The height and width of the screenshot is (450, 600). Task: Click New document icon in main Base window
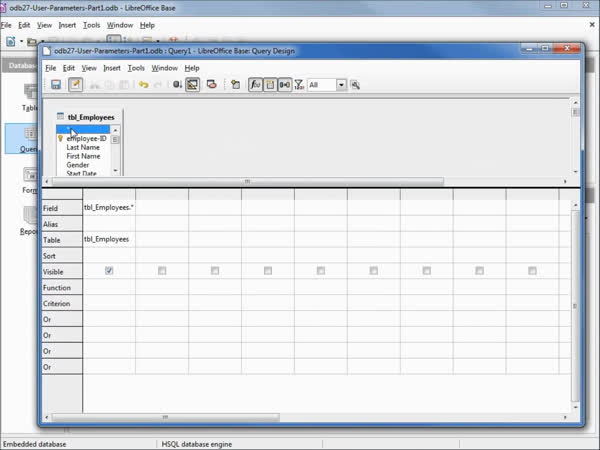tap(11, 41)
